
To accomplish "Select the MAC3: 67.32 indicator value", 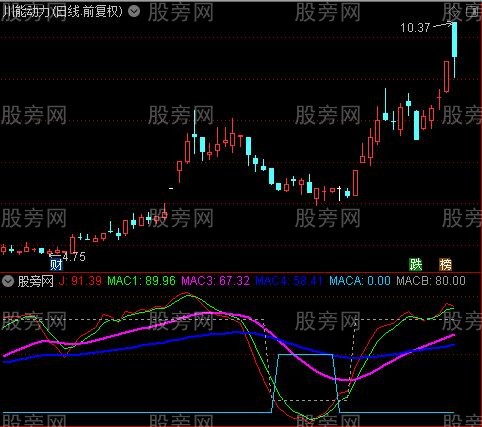I will point(215,281).
